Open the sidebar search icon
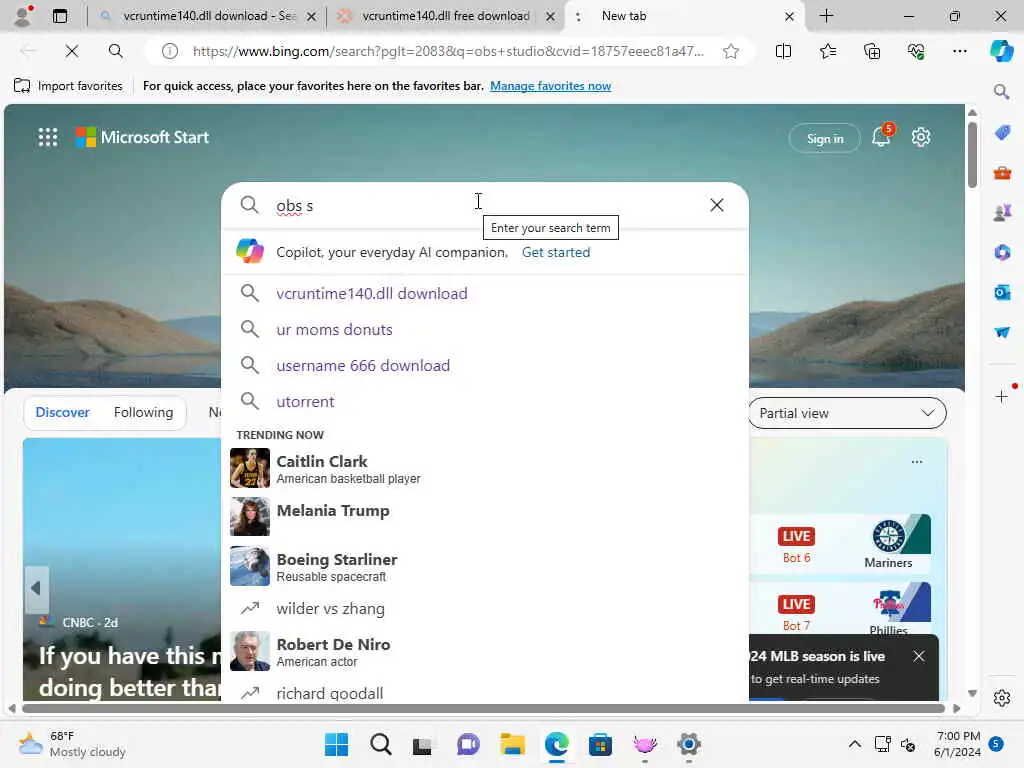Viewport: 1024px width, 768px height. tap(1001, 91)
